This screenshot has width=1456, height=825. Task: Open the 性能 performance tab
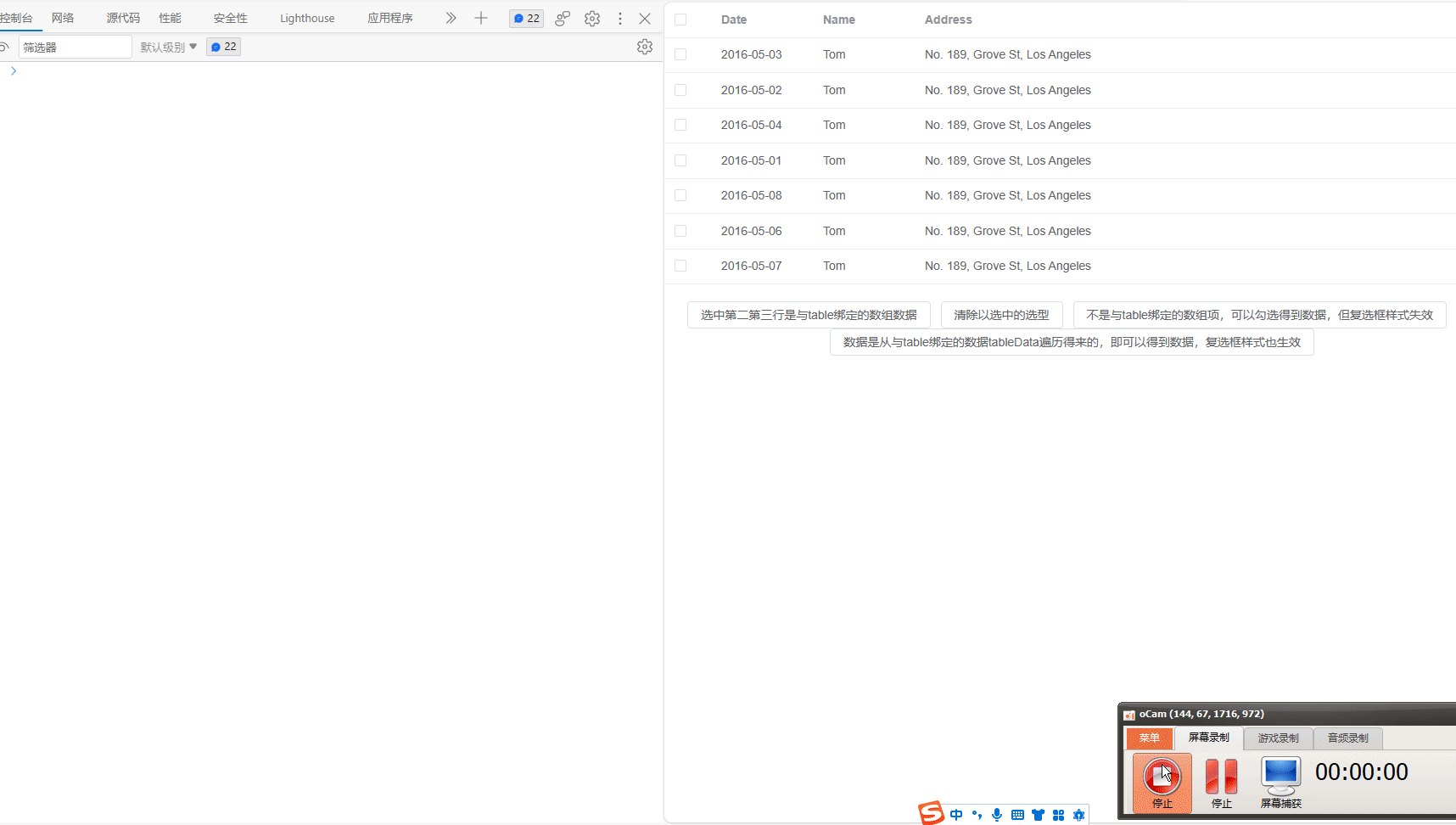pos(170,18)
